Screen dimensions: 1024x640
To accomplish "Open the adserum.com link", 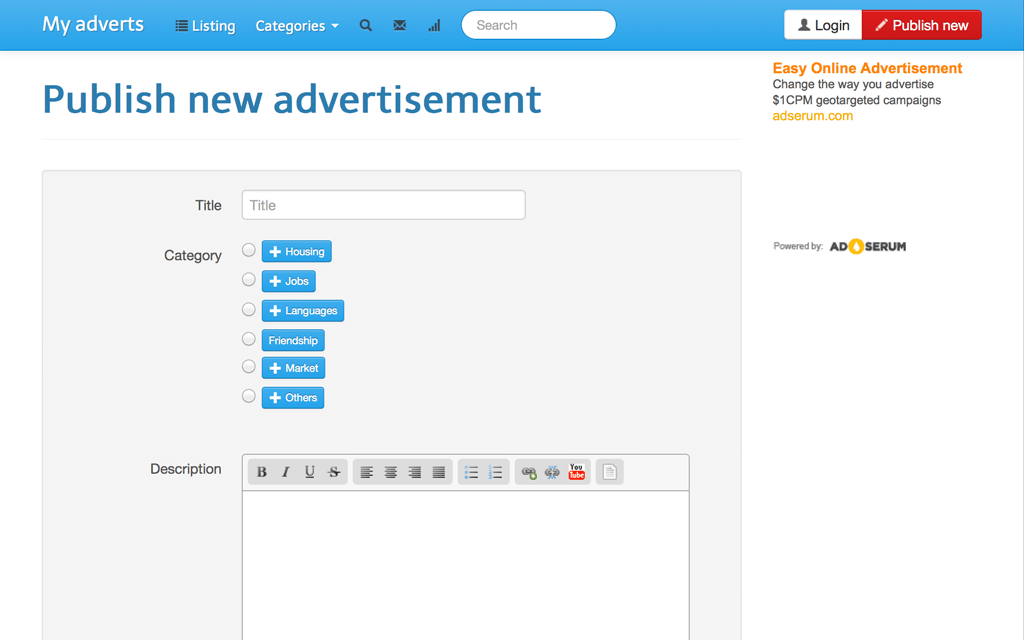I will (x=812, y=116).
